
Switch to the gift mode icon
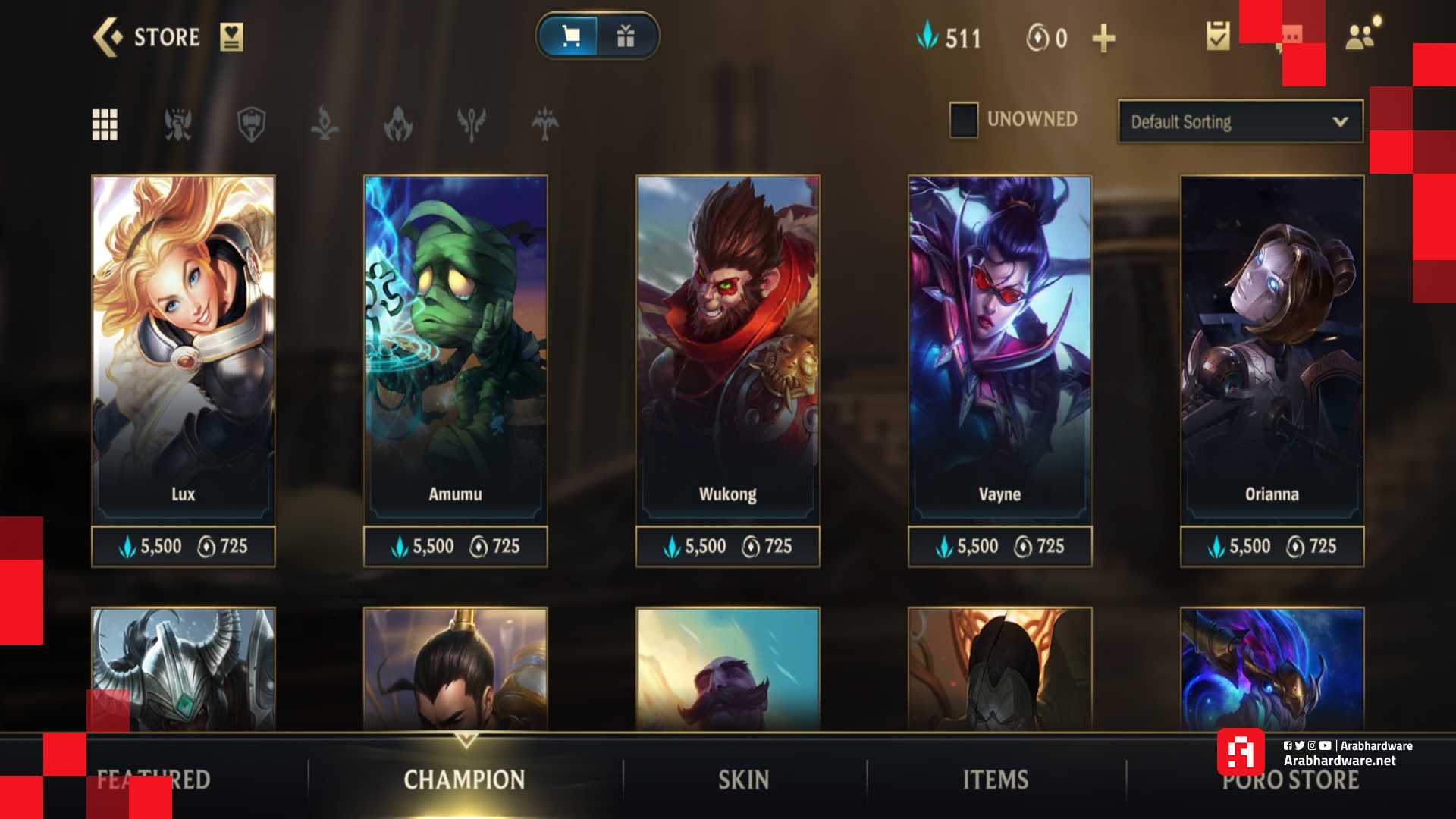click(626, 36)
